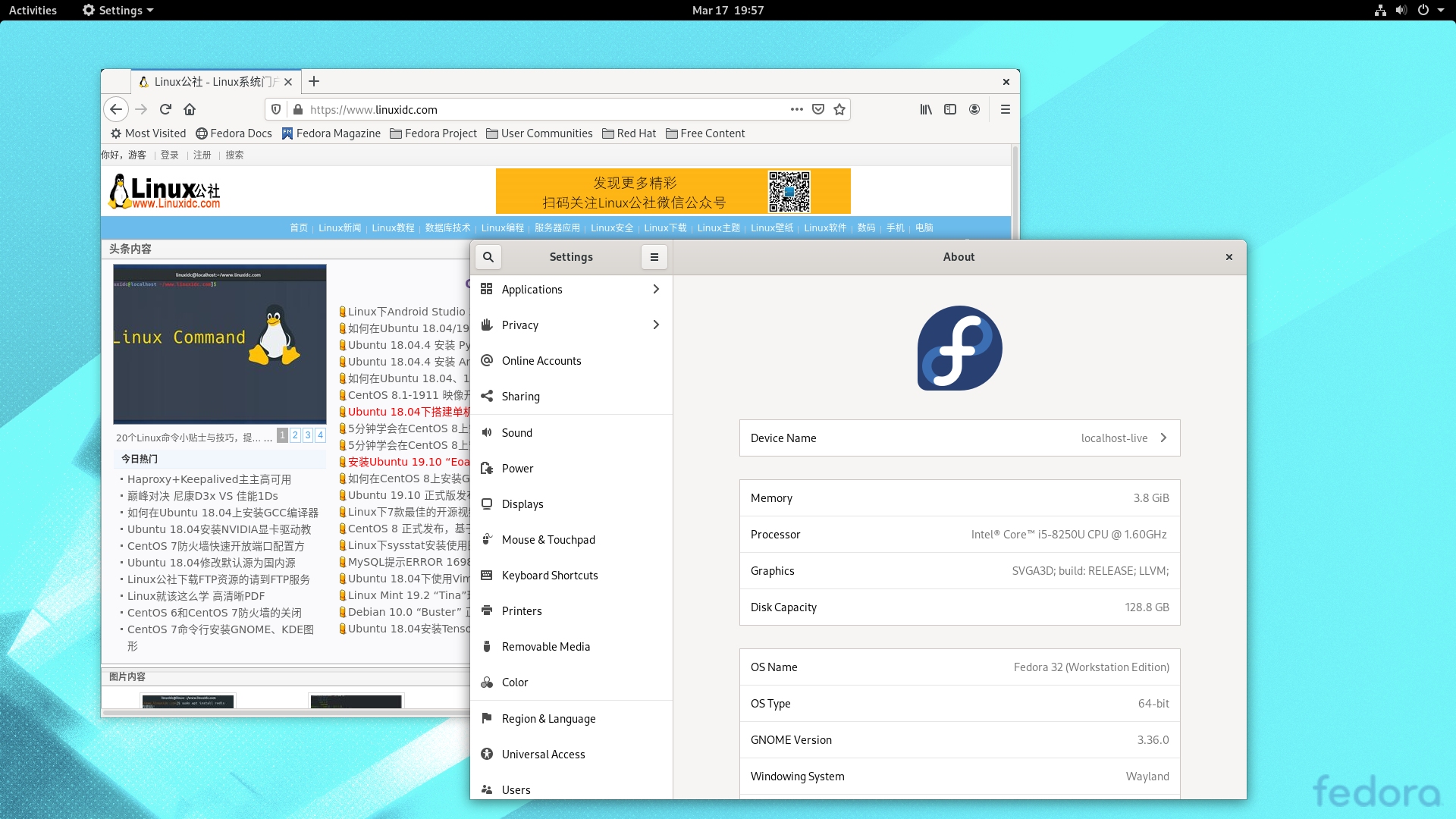Open the Fedora Magazine bookmark
1456x819 pixels.
click(331, 133)
